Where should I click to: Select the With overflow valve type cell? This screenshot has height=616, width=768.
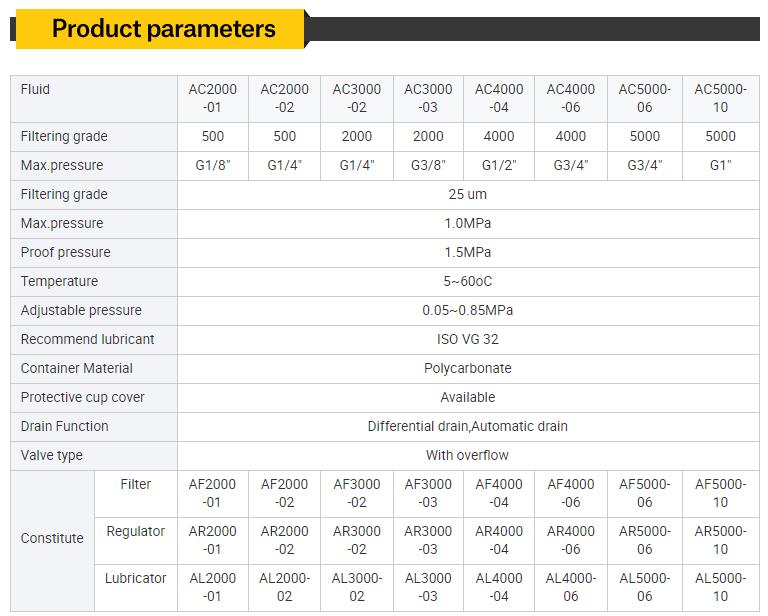click(x=468, y=455)
